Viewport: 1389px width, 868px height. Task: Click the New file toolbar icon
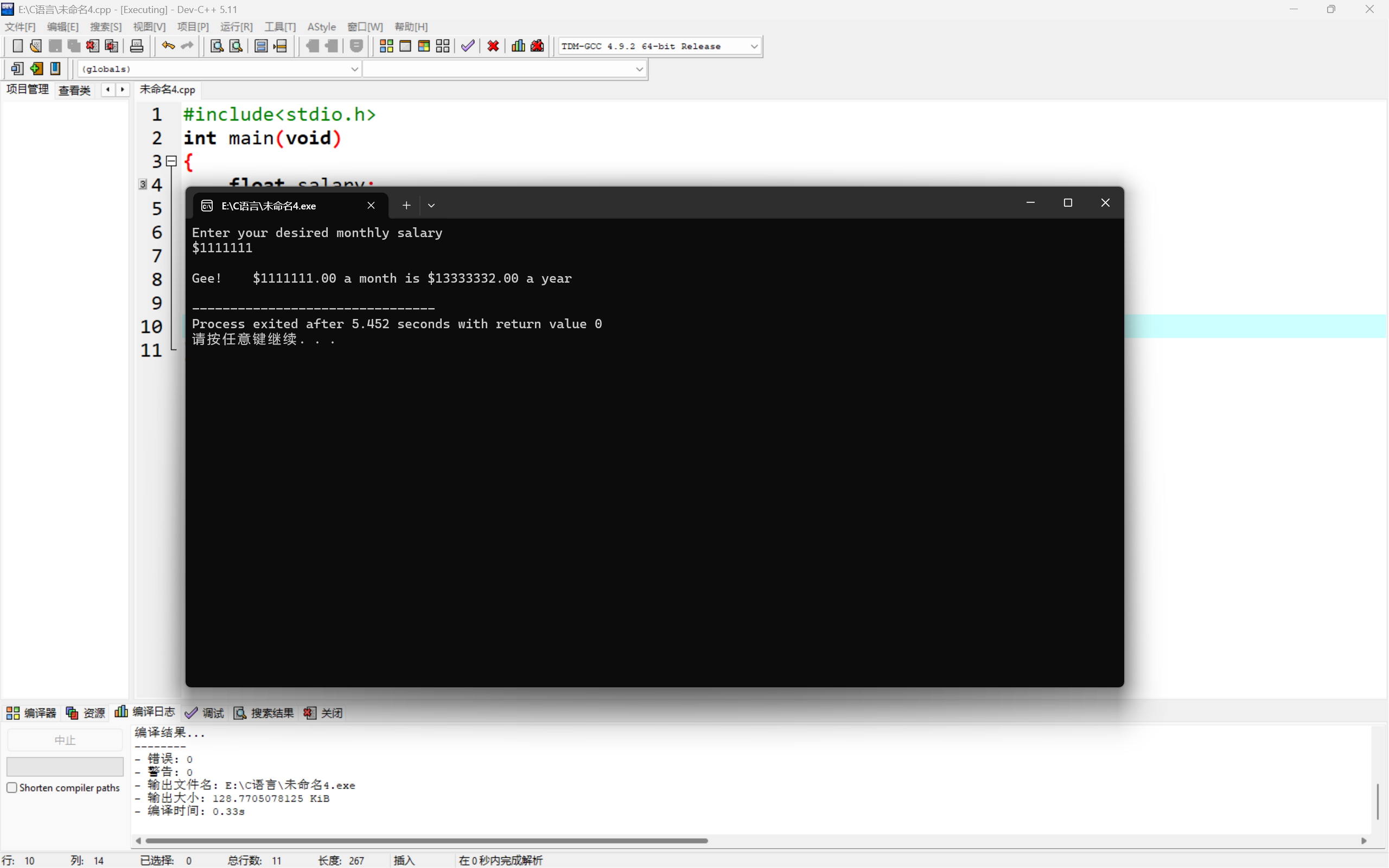(17, 46)
